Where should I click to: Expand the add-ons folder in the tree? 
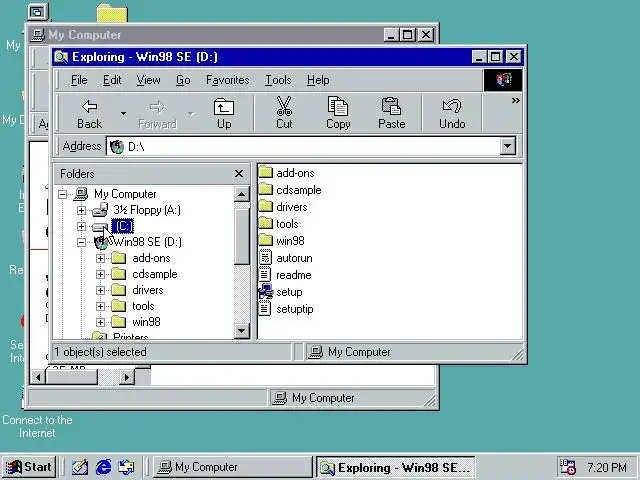(x=100, y=258)
